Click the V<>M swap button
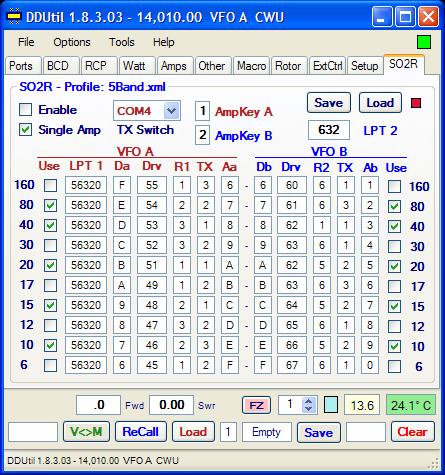 point(86,432)
